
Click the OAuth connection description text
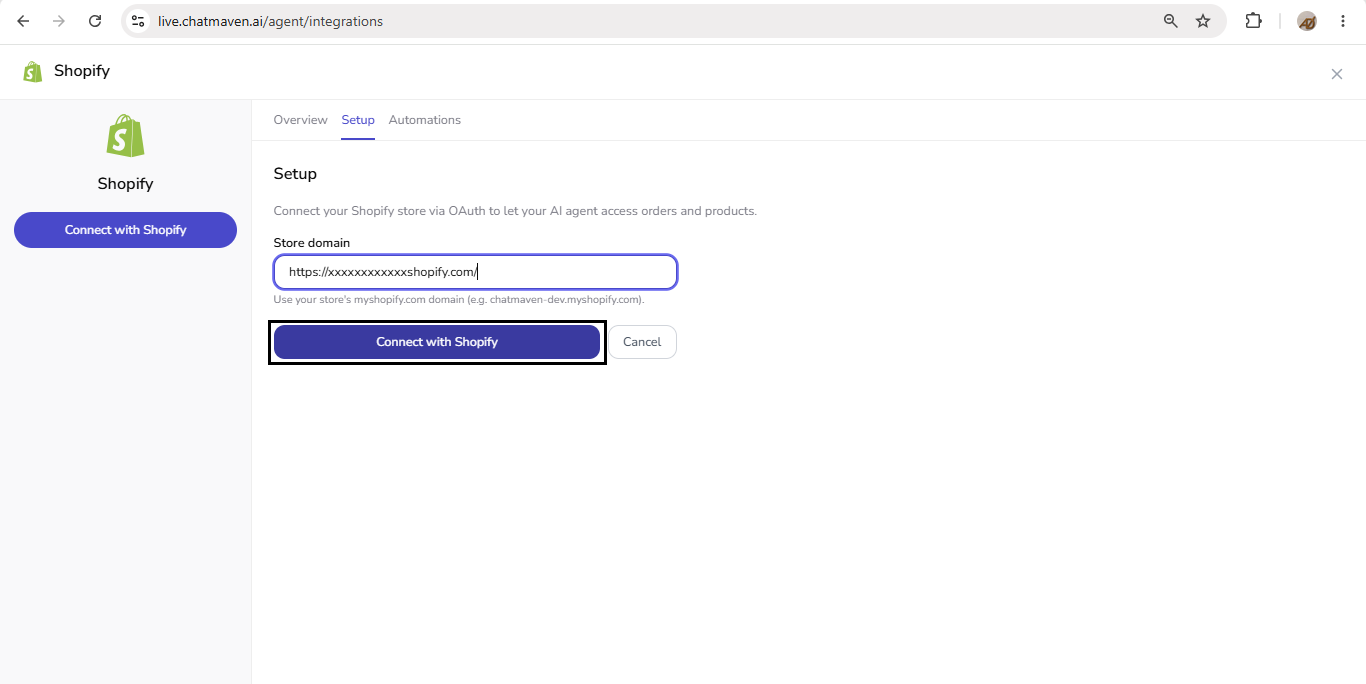tap(515, 211)
